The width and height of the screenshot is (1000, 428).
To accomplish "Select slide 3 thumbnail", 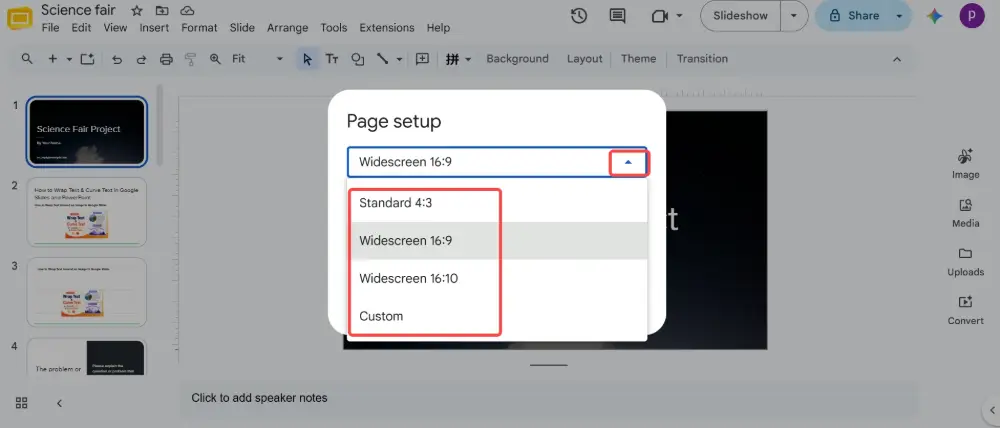I will tap(87, 293).
